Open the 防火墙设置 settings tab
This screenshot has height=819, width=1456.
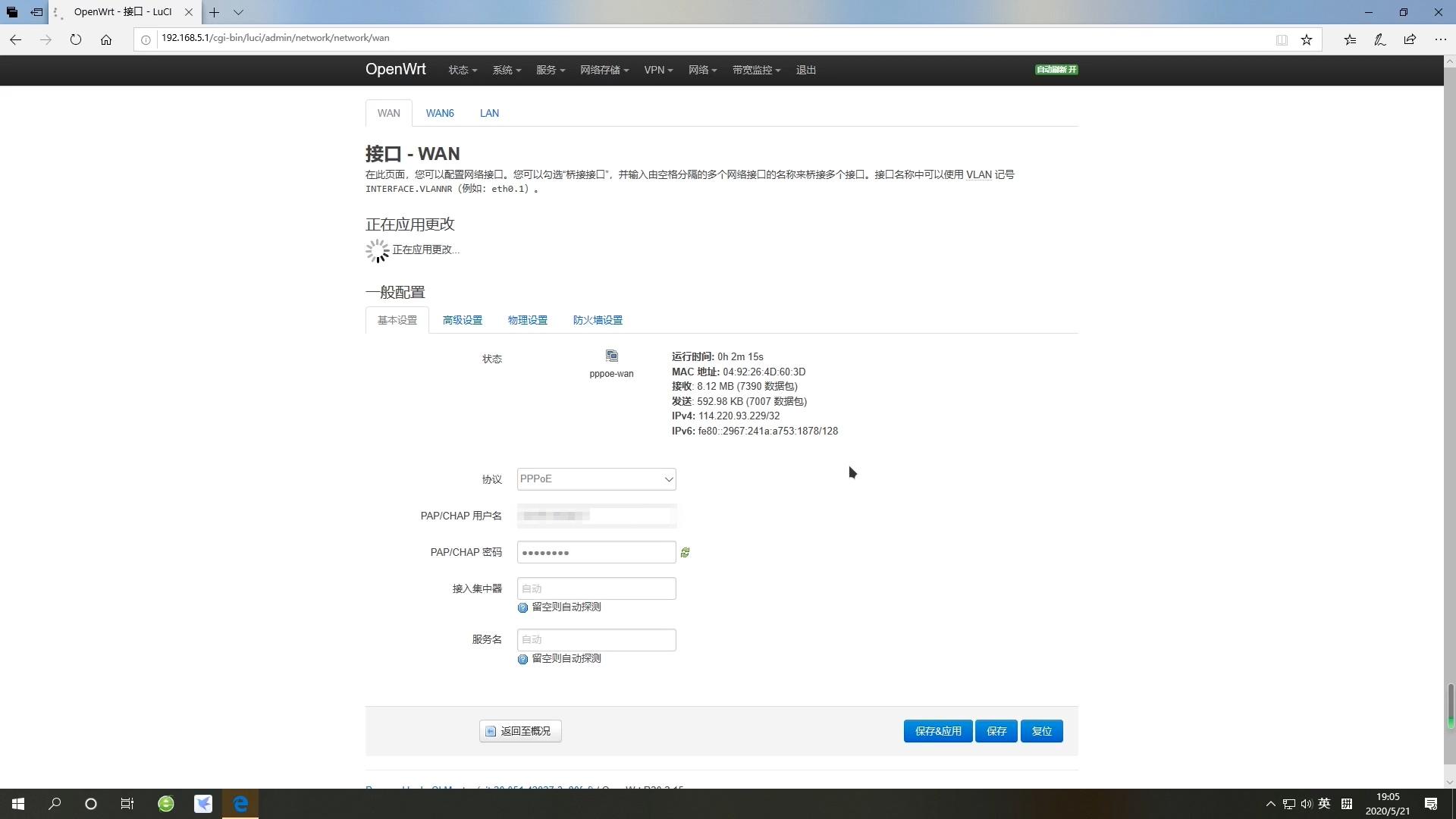598,320
